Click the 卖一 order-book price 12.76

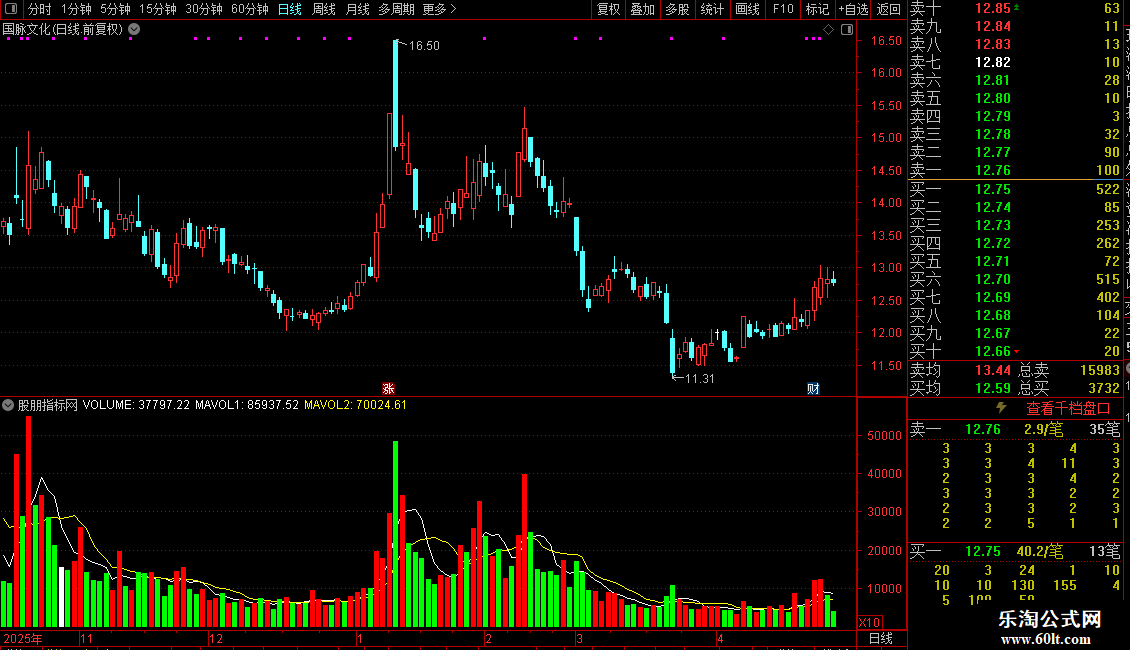(x=992, y=170)
